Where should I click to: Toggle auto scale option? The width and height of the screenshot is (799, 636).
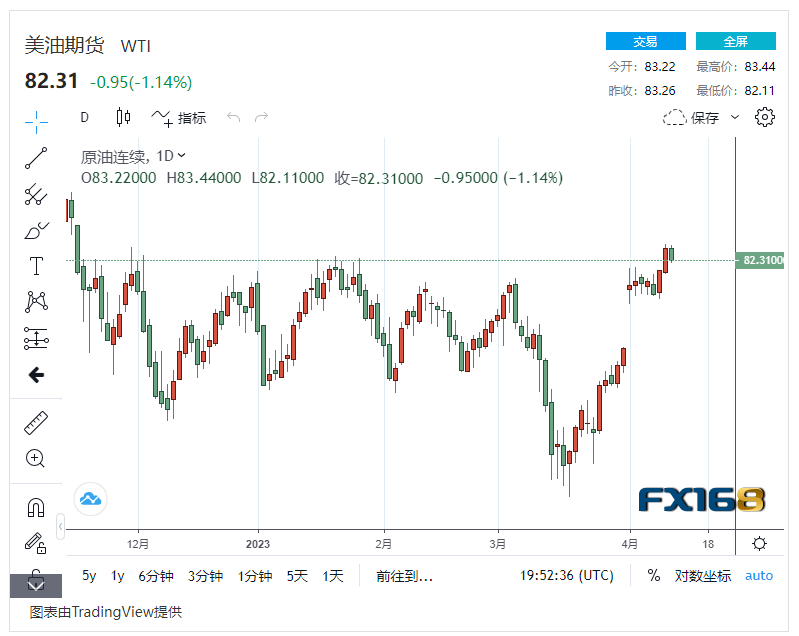tap(759, 576)
